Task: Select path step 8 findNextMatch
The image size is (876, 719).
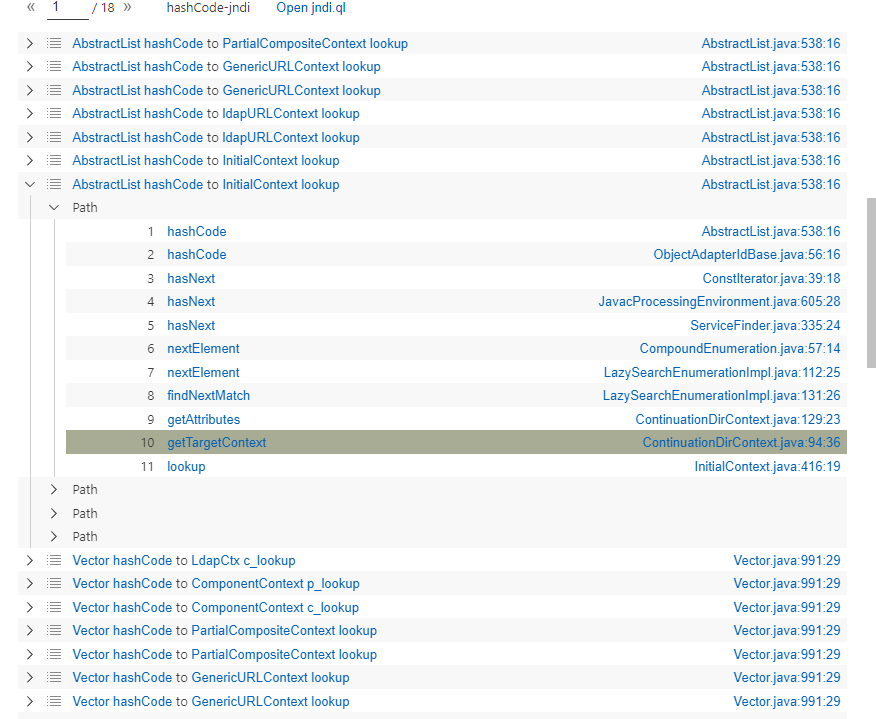Action: (x=208, y=396)
